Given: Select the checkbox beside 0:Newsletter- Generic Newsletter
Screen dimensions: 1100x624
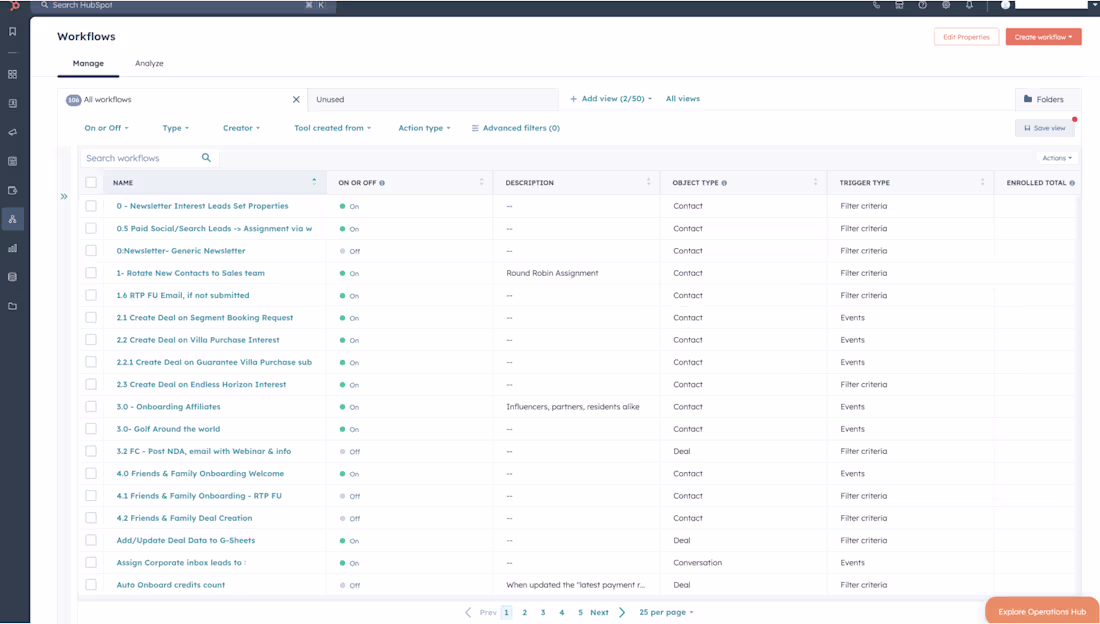Looking at the screenshot, I should [x=90, y=250].
